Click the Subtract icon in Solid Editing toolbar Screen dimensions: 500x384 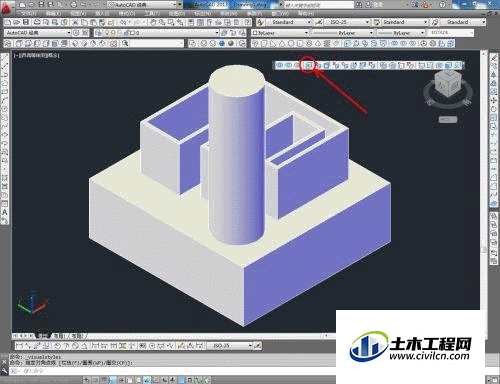288,65
